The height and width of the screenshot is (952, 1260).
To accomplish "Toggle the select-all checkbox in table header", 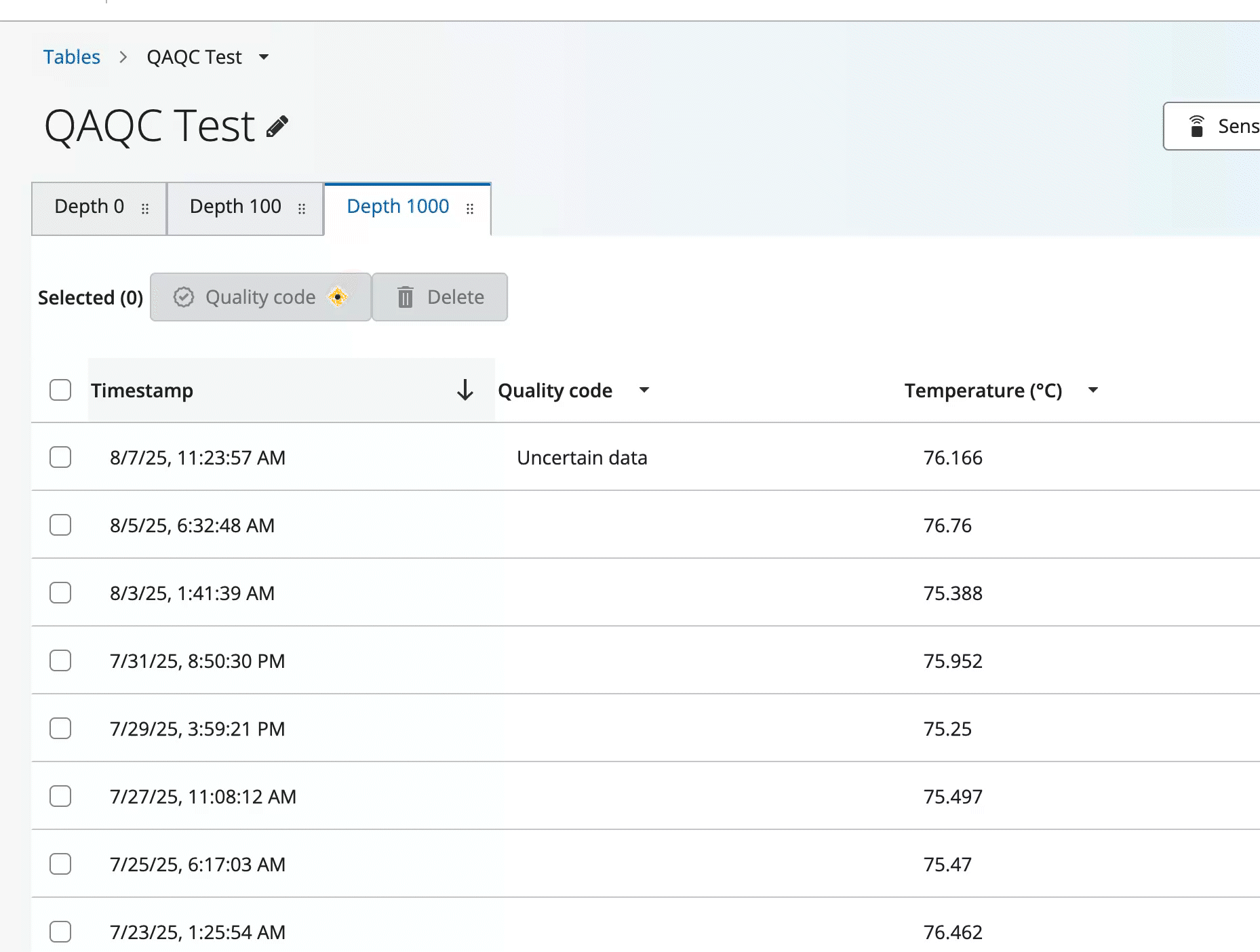I will pyautogui.click(x=60, y=390).
